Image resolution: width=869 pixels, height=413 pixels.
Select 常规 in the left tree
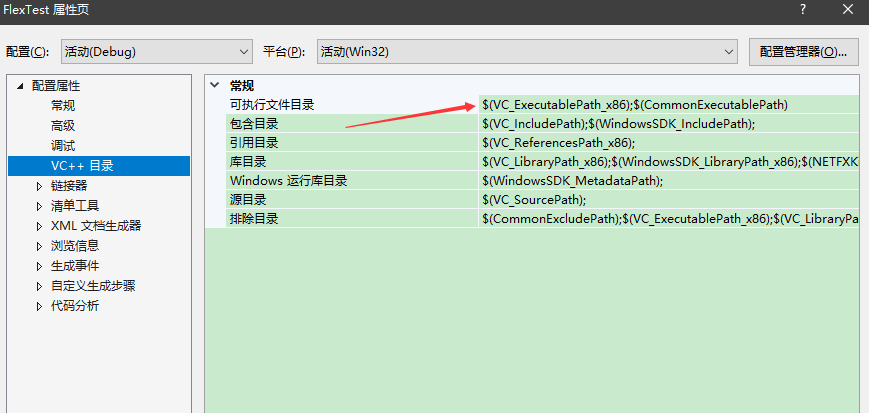click(x=63, y=106)
